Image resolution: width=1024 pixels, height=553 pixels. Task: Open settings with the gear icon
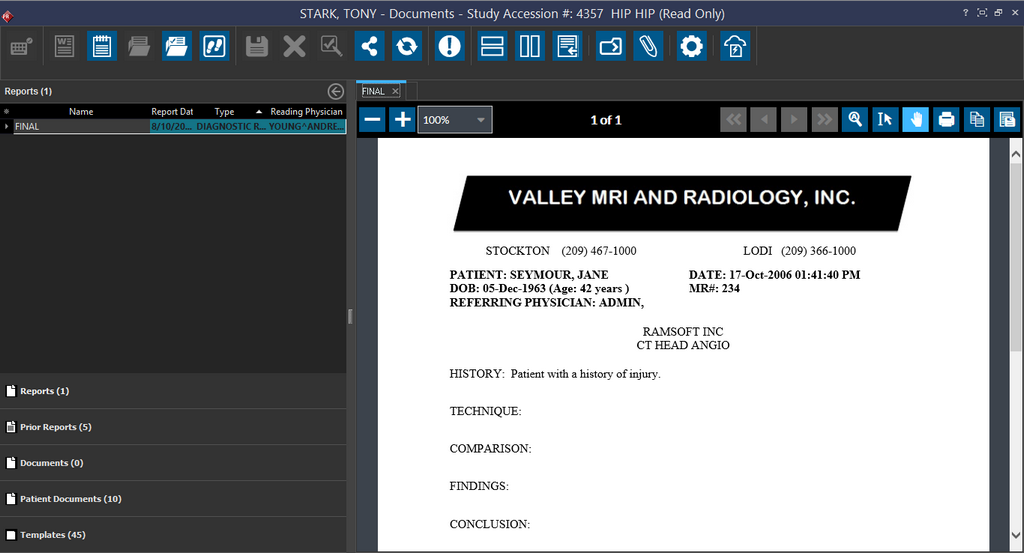tap(691, 46)
